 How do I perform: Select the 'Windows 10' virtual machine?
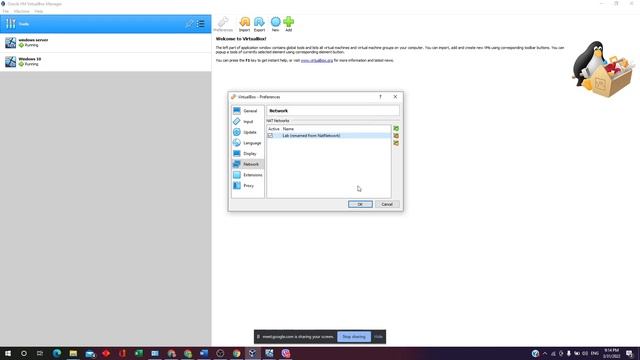[106, 62]
